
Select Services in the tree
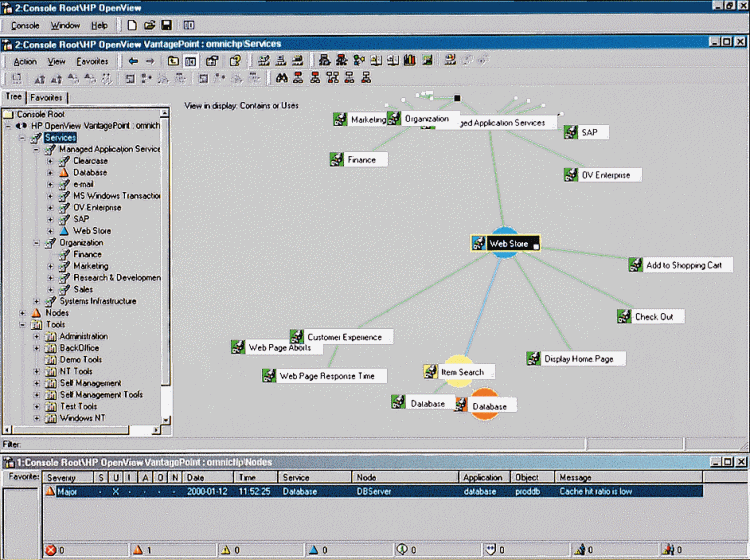[x=60, y=138]
